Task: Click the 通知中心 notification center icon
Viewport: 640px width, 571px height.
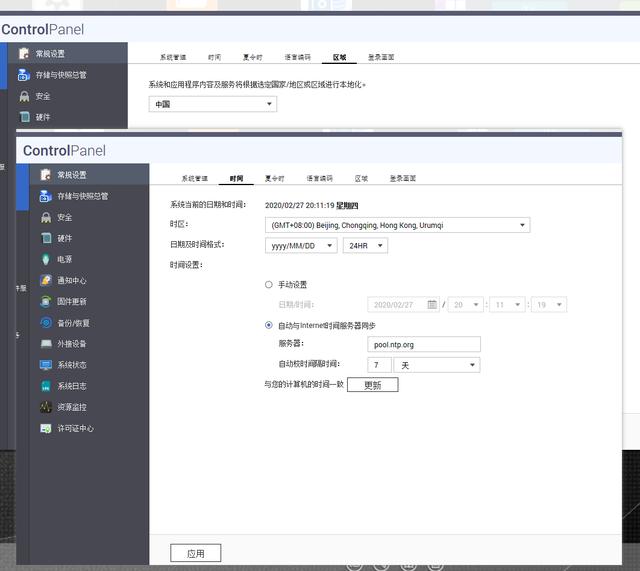Action: [x=46, y=281]
